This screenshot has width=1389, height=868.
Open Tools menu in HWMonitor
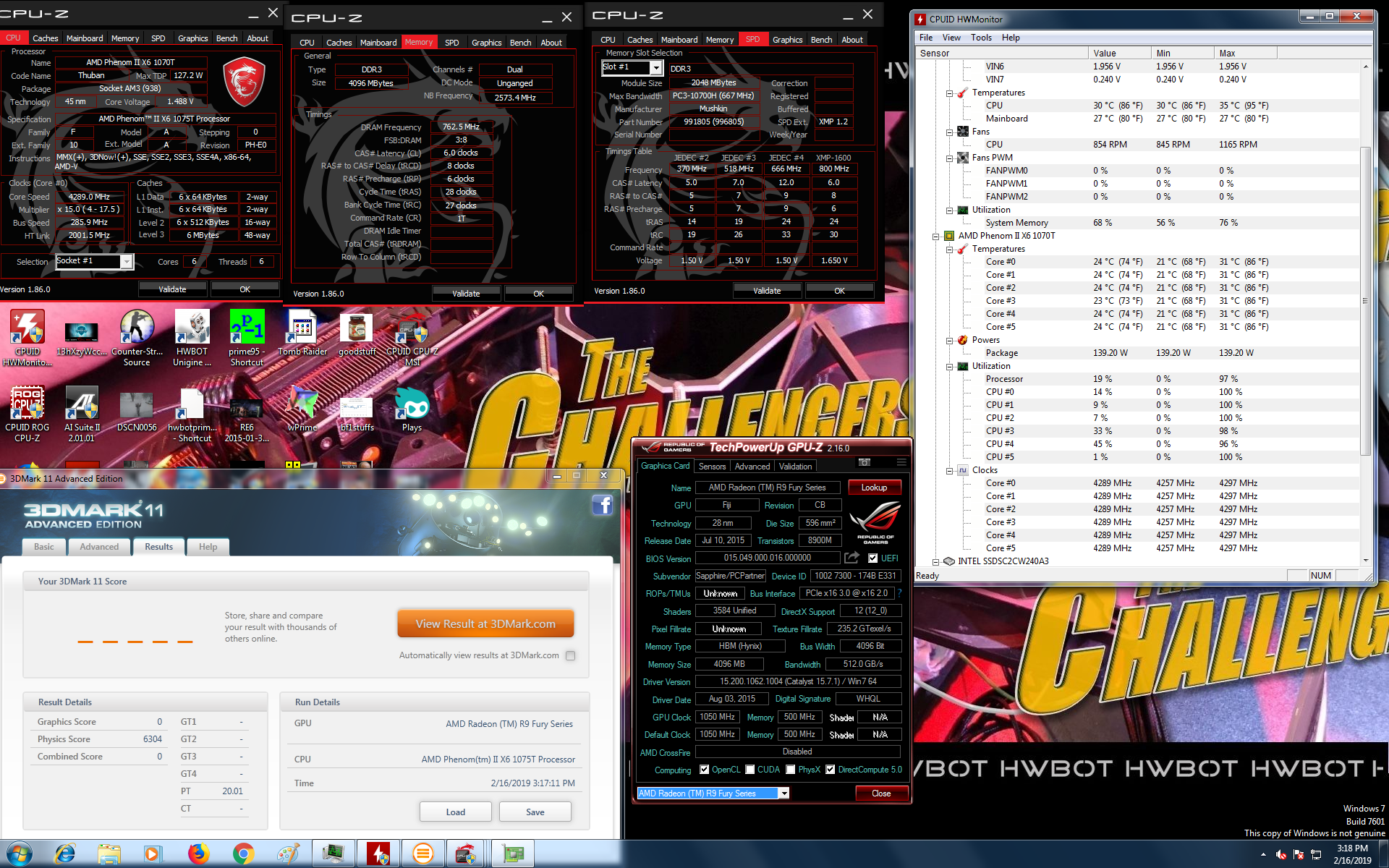(981, 38)
